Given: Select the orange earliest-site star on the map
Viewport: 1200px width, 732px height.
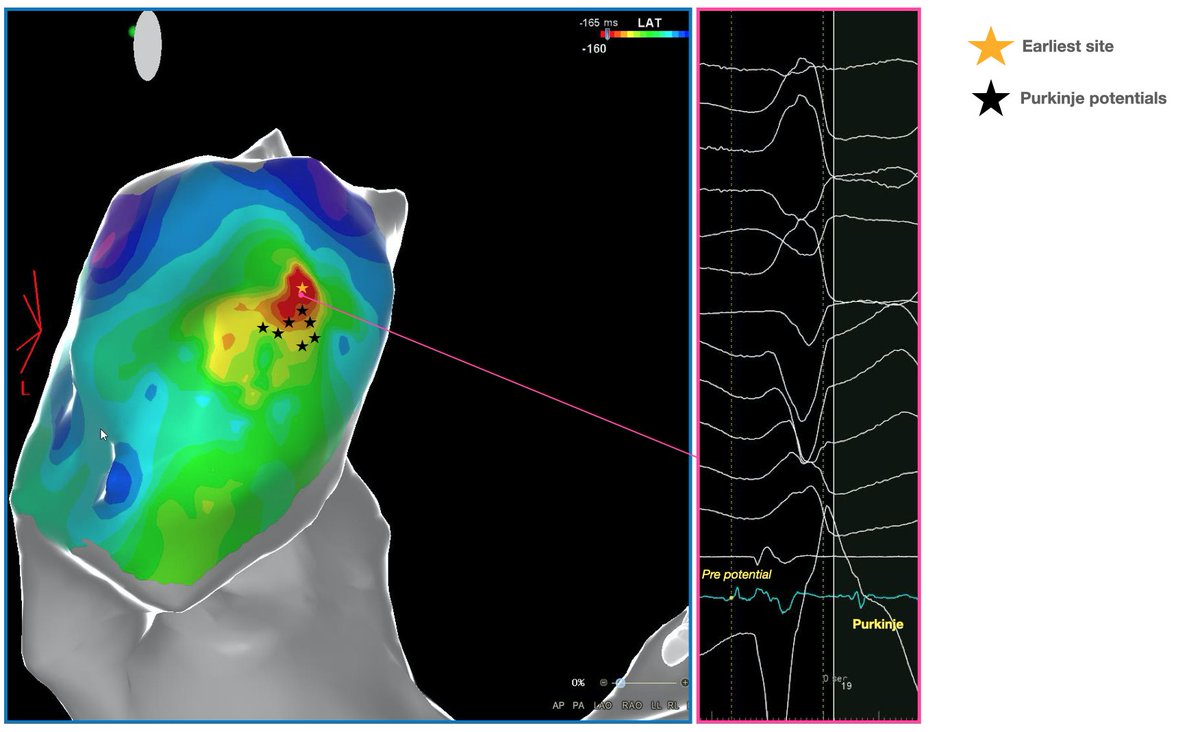Looking at the screenshot, I should pyautogui.click(x=302, y=288).
